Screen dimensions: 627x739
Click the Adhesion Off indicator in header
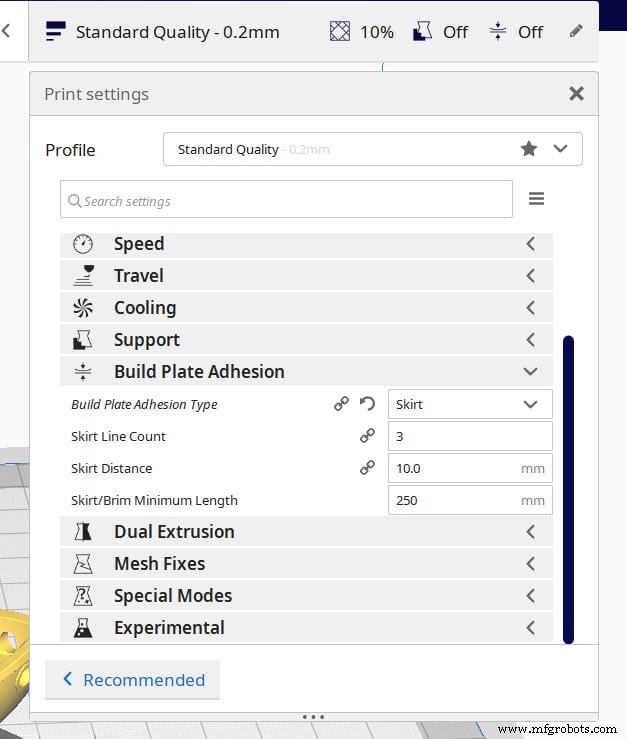click(x=516, y=31)
